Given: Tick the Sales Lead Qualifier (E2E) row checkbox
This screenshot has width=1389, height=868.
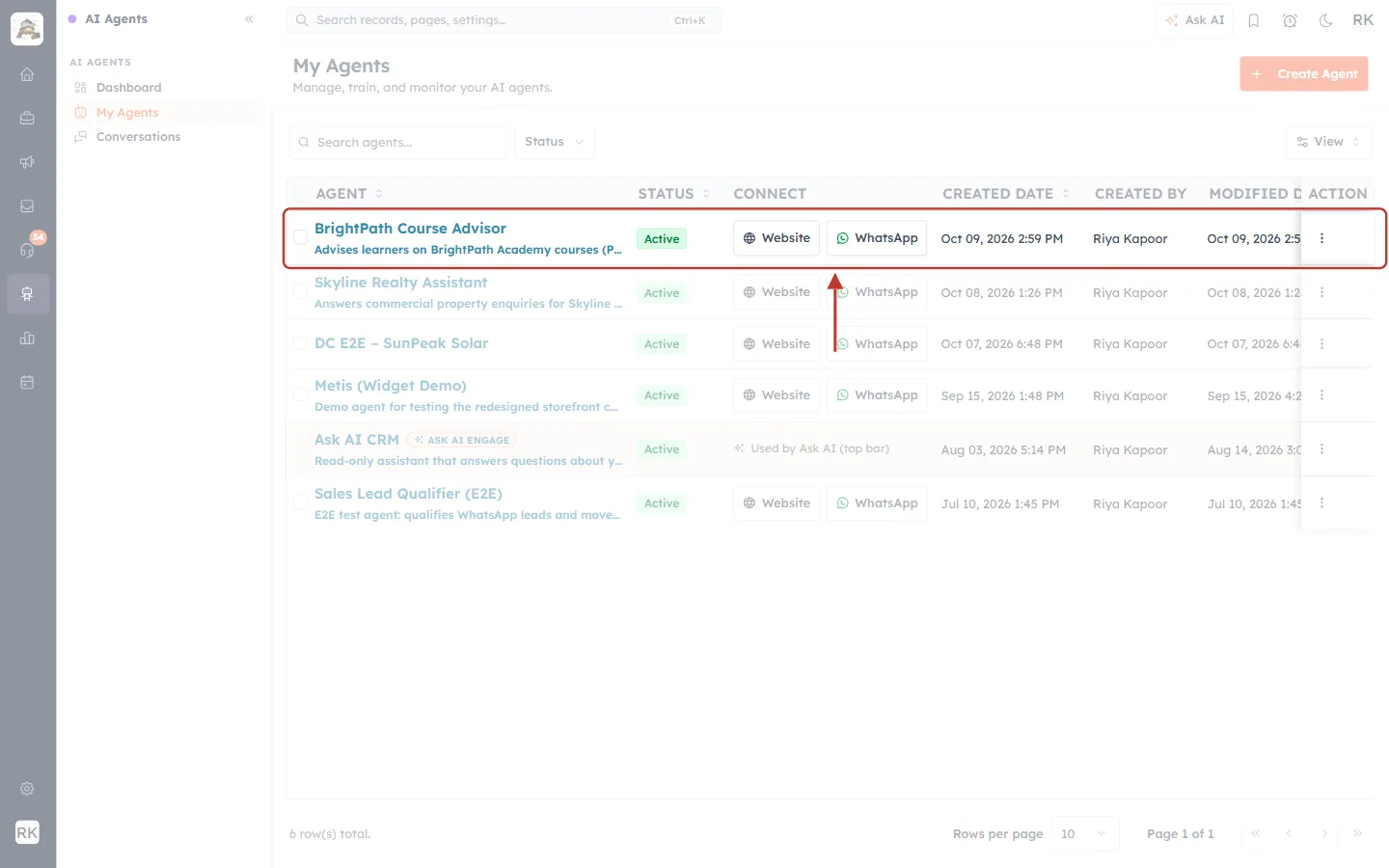Looking at the screenshot, I should coord(300,502).
